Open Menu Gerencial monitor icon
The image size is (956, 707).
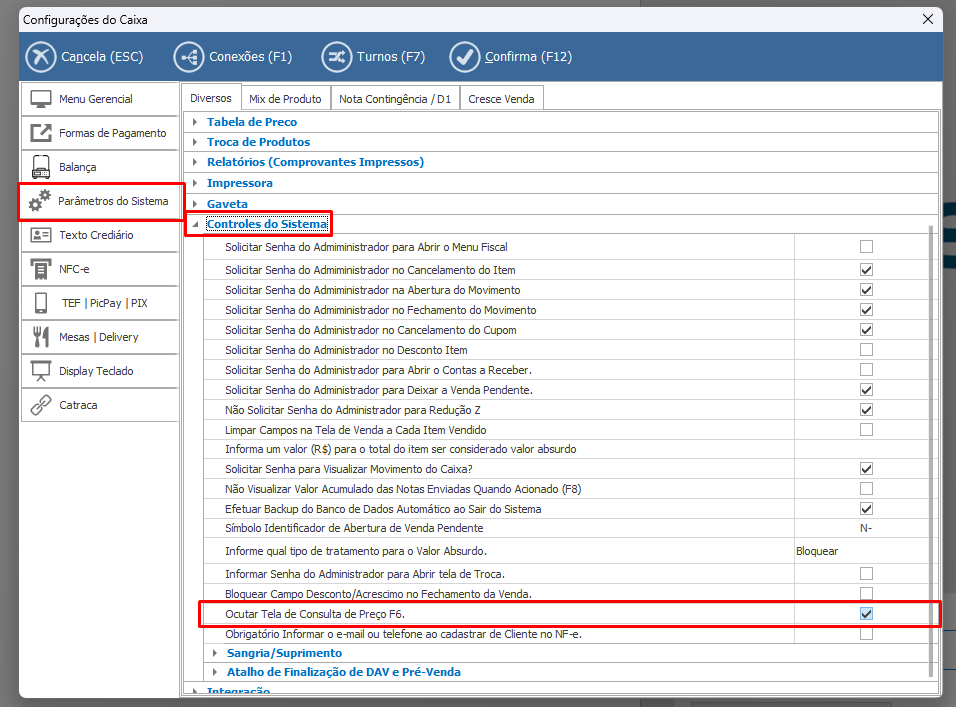[41, 99]
